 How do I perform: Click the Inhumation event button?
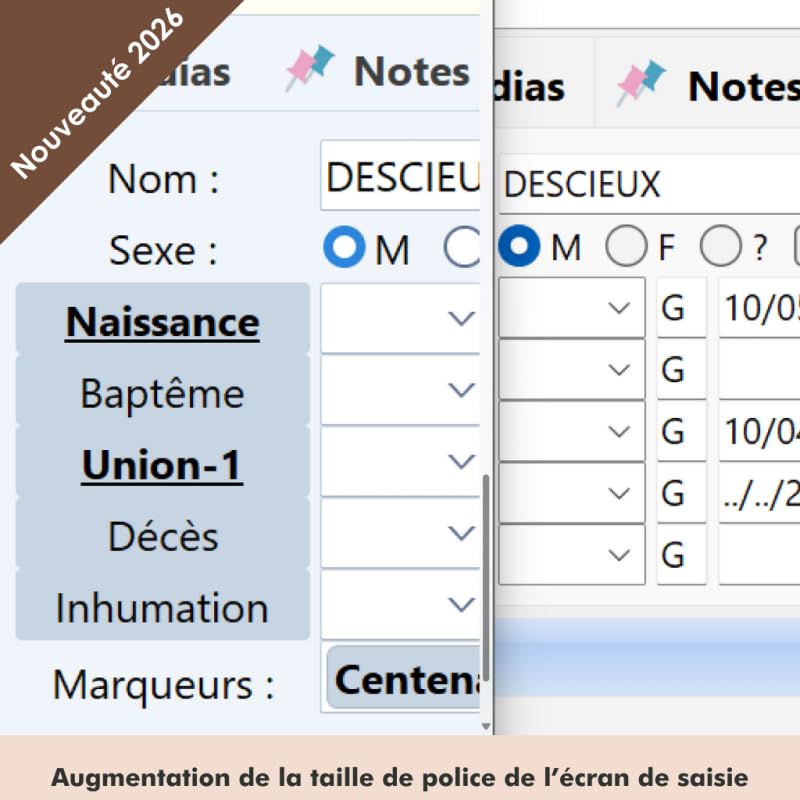(x=163, y=605)
